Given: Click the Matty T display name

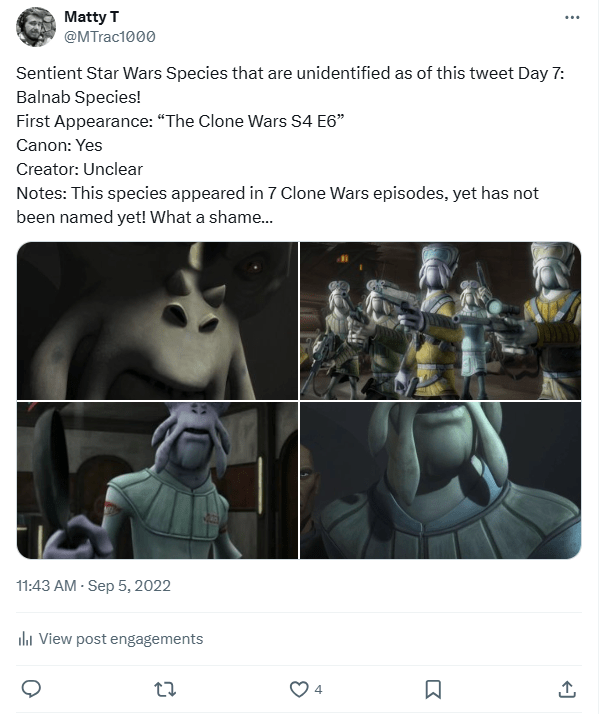Looking at the screenshot, I should point(92,17).
